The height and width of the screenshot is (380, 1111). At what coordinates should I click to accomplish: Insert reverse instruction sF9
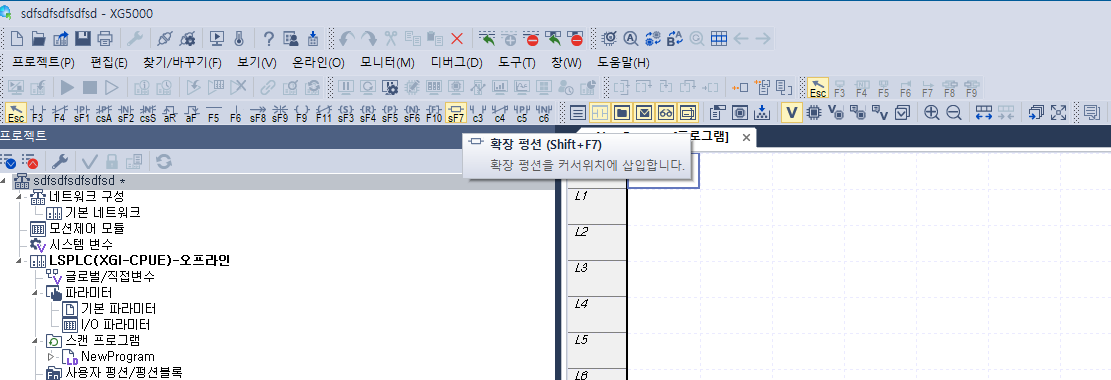point(280,112)
